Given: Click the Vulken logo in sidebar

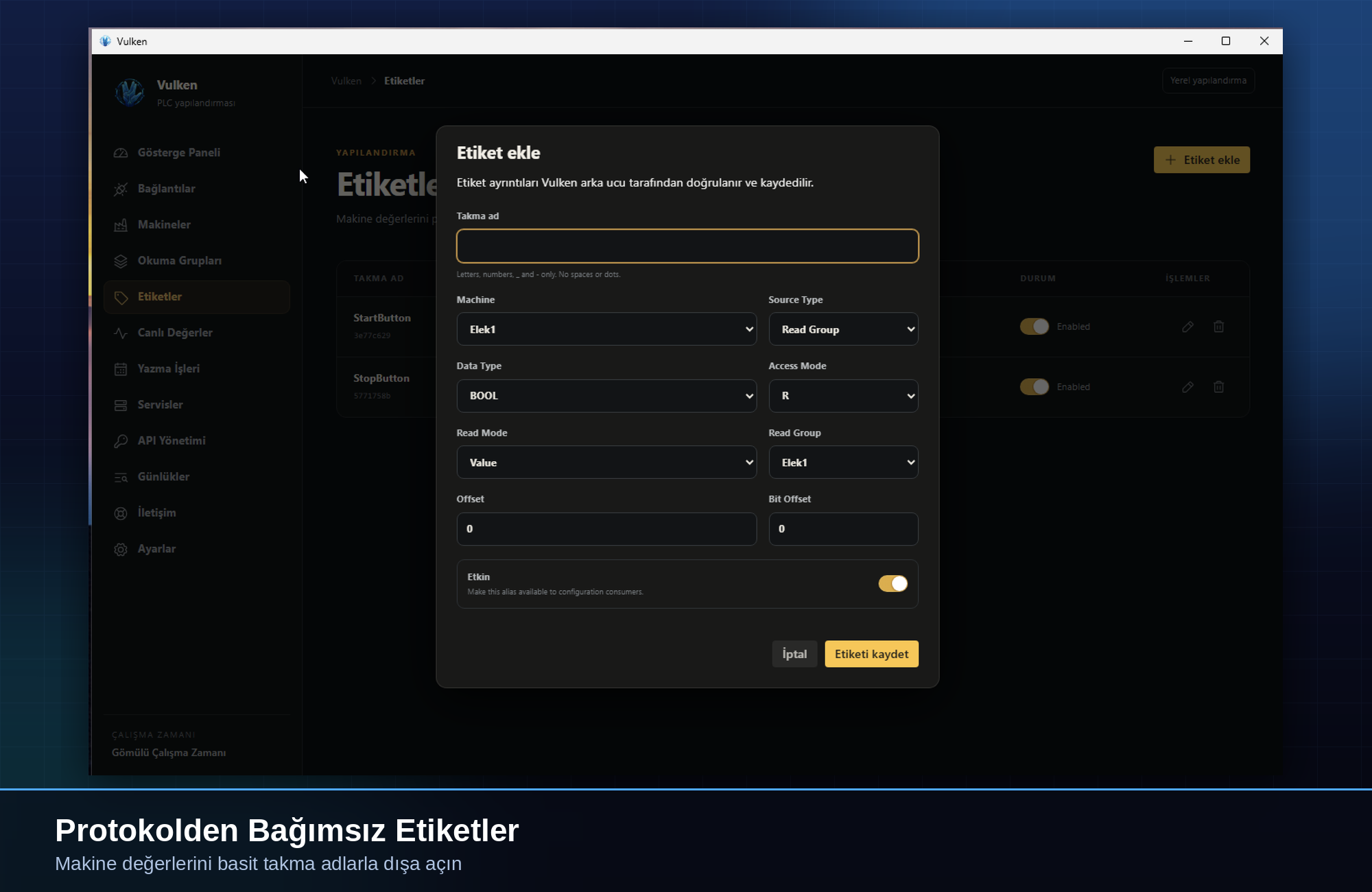Looking at the screenshot, I should (130, 92).
